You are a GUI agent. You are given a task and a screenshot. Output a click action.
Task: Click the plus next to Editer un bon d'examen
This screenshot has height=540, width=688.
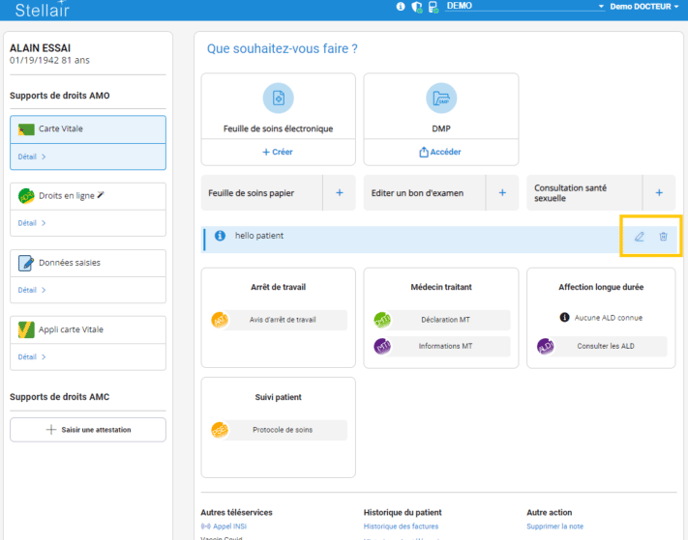[502, 193]
